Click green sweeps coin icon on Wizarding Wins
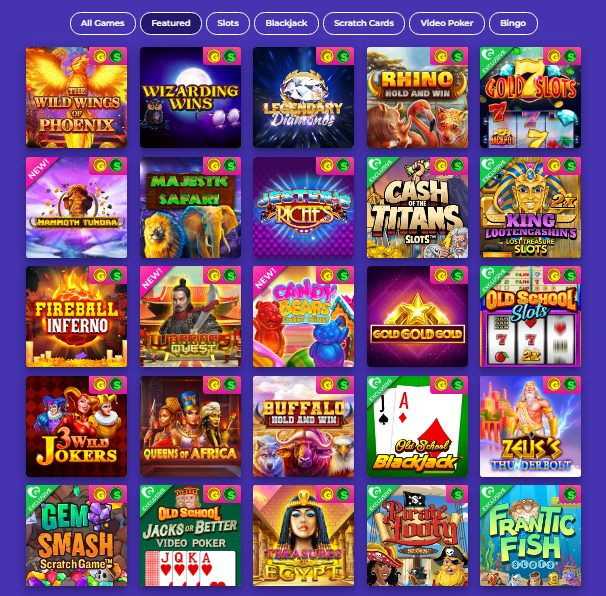The image size is (606, 596). pos(230,56)
